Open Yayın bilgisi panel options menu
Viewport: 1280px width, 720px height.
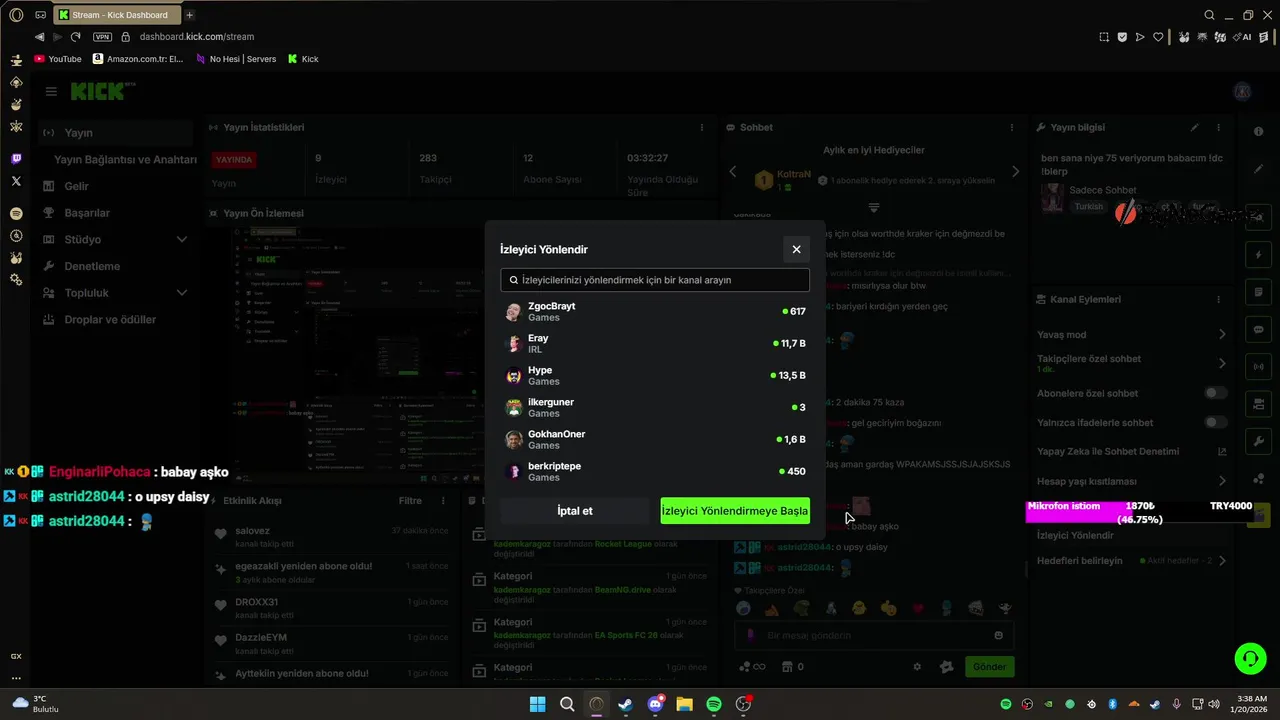tap(1219, 128)
